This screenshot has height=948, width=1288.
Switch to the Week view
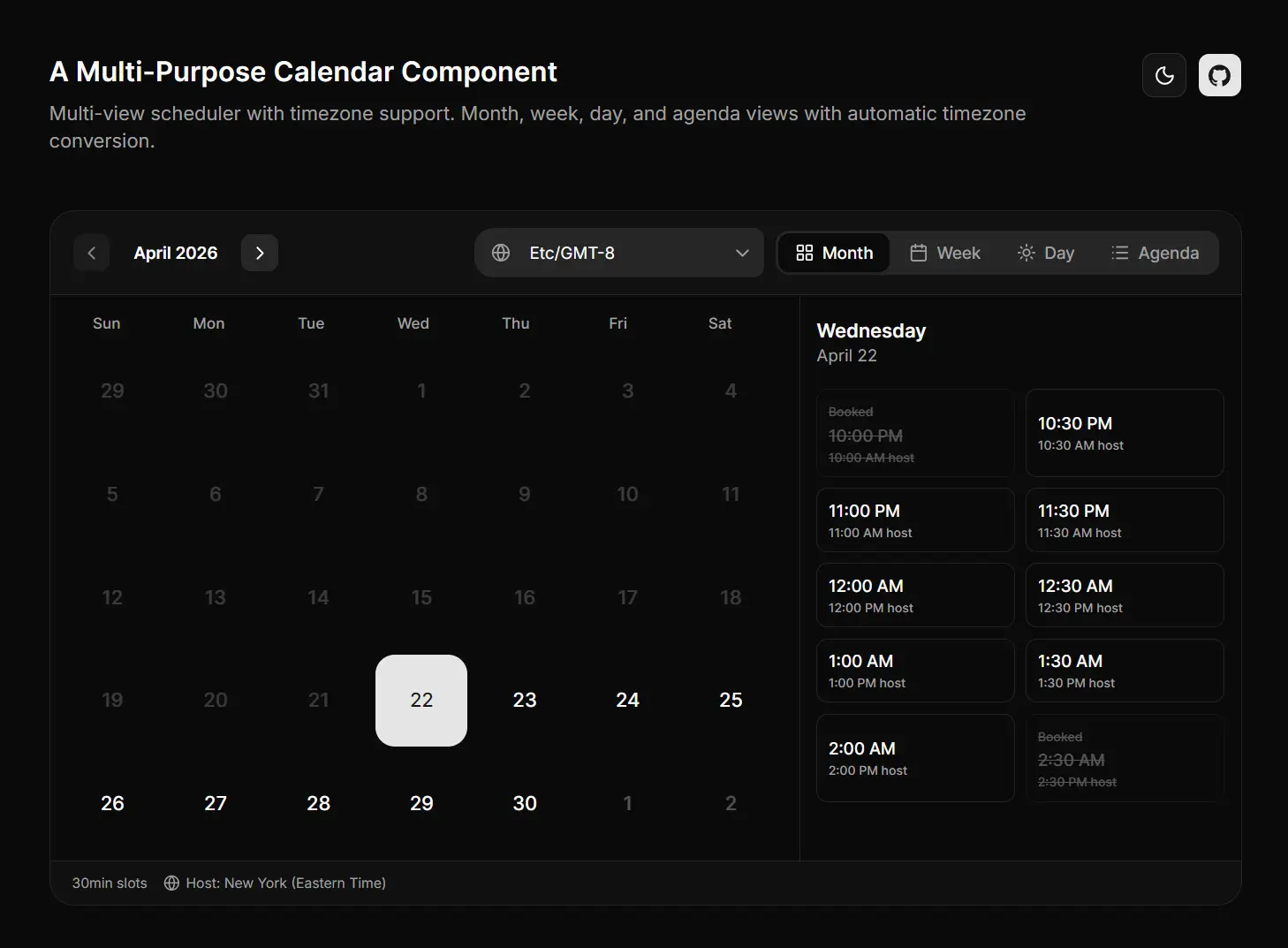click(x=946, y=253)
